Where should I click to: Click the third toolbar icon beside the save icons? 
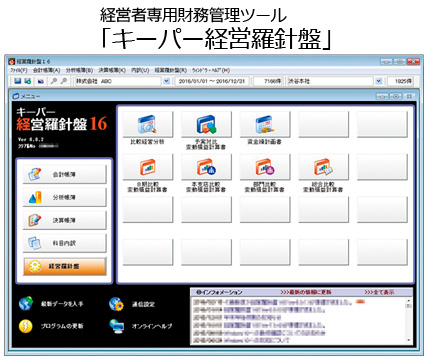(x=41, y=81)
